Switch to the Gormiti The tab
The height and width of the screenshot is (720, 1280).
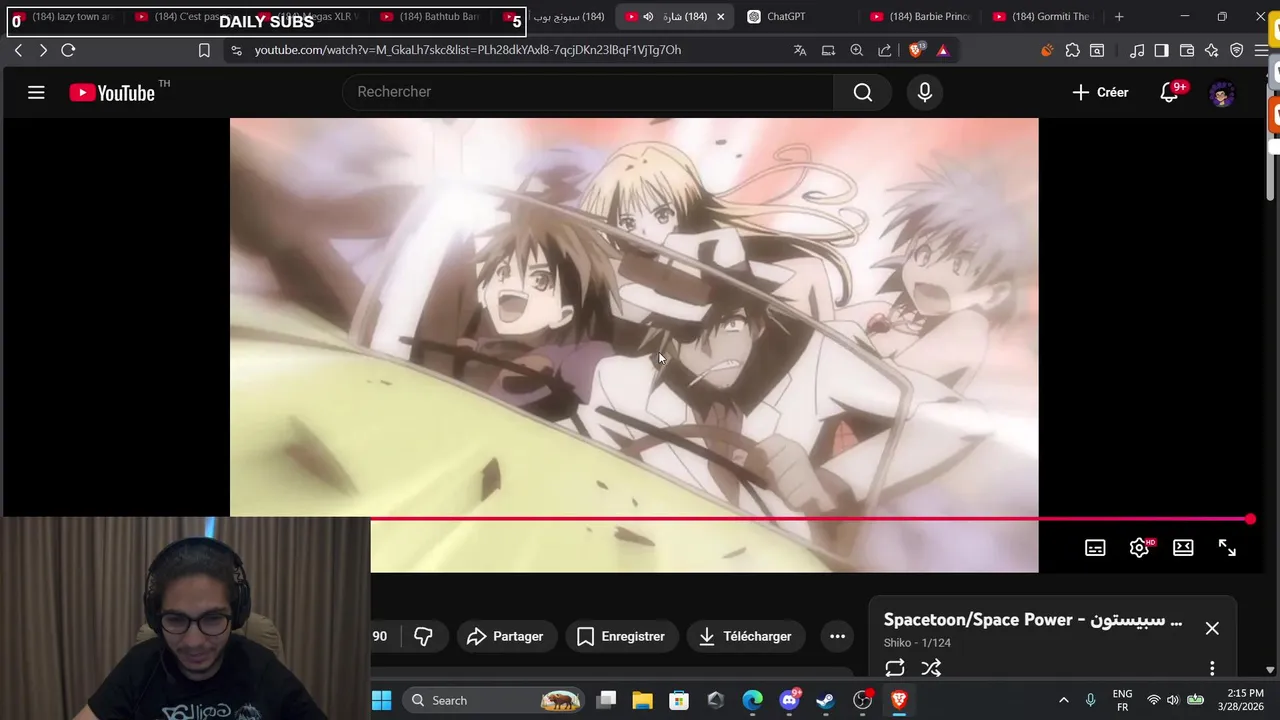(x=1043, y=17)
